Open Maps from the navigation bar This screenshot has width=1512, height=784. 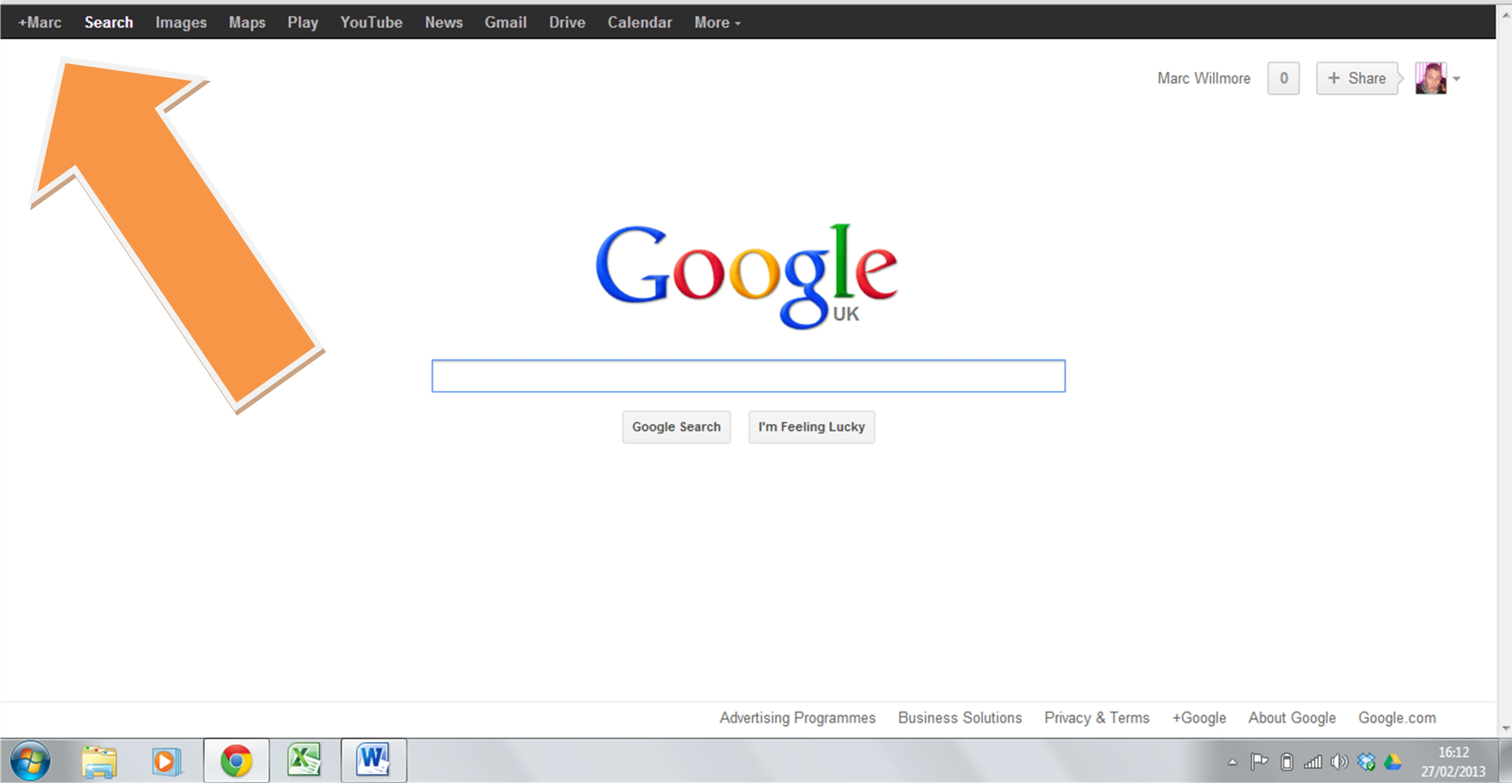coord(247,22)
